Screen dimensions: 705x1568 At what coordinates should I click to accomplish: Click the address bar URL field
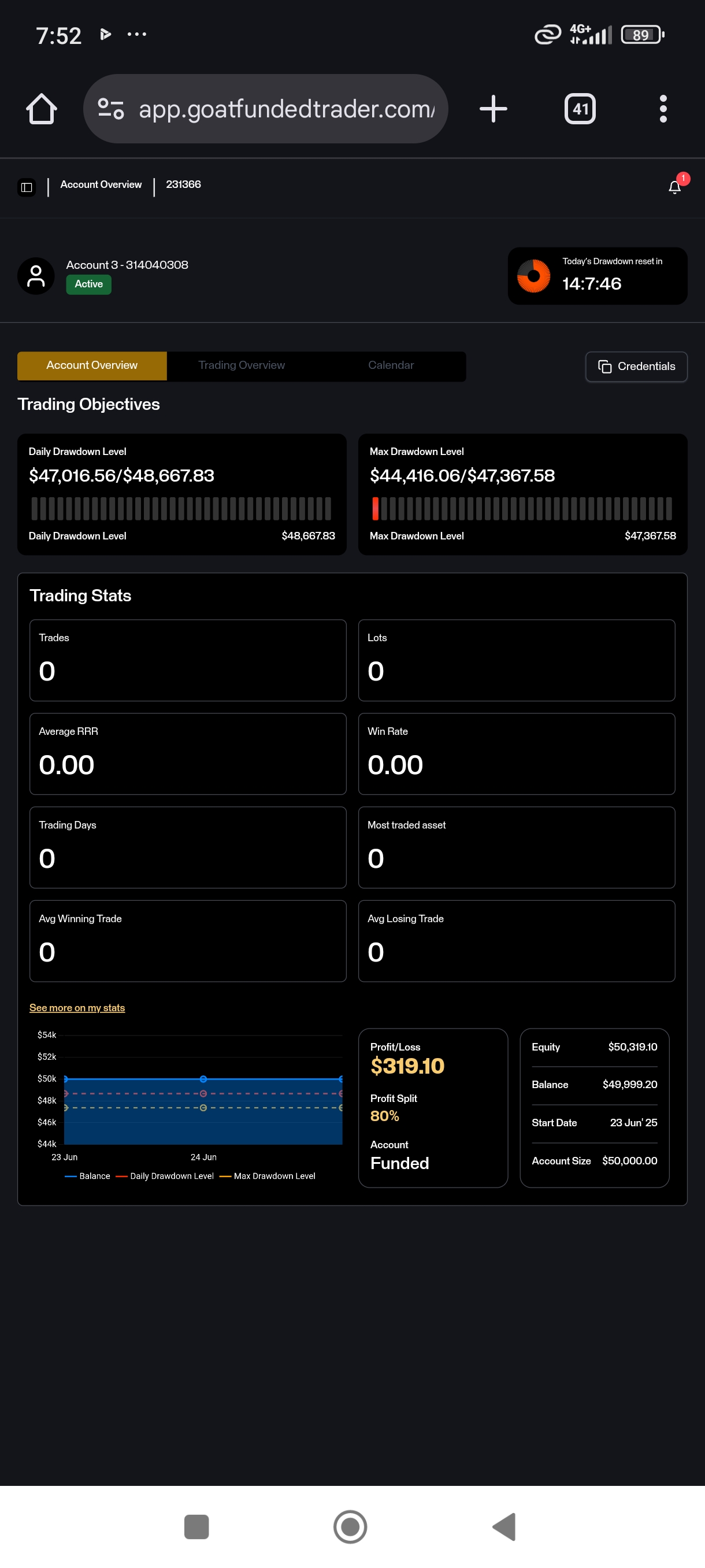(286, 109)
